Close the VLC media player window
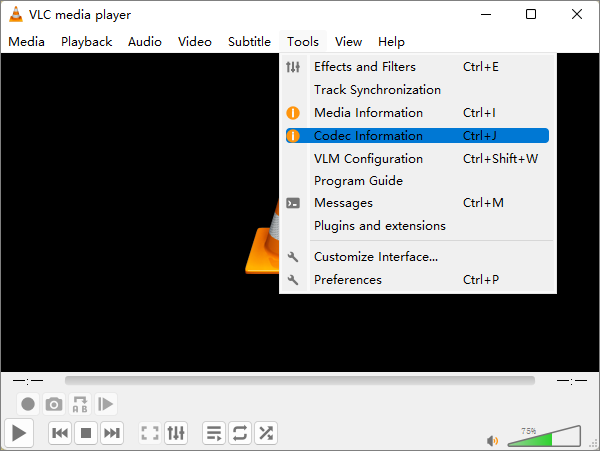Viewport: 600px width, 451px height. [577, 15]
